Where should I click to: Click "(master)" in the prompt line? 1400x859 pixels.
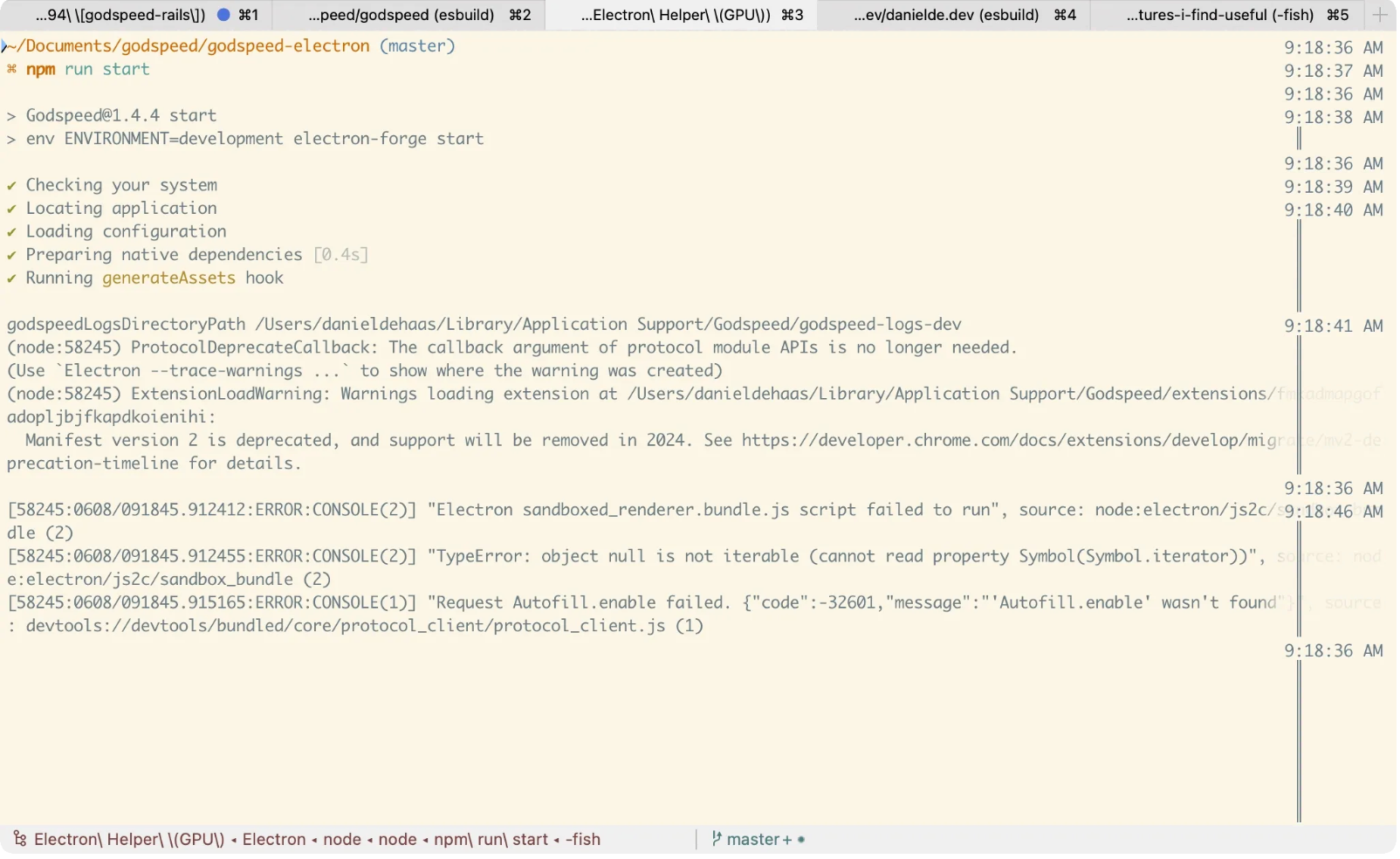coord(417,46)
